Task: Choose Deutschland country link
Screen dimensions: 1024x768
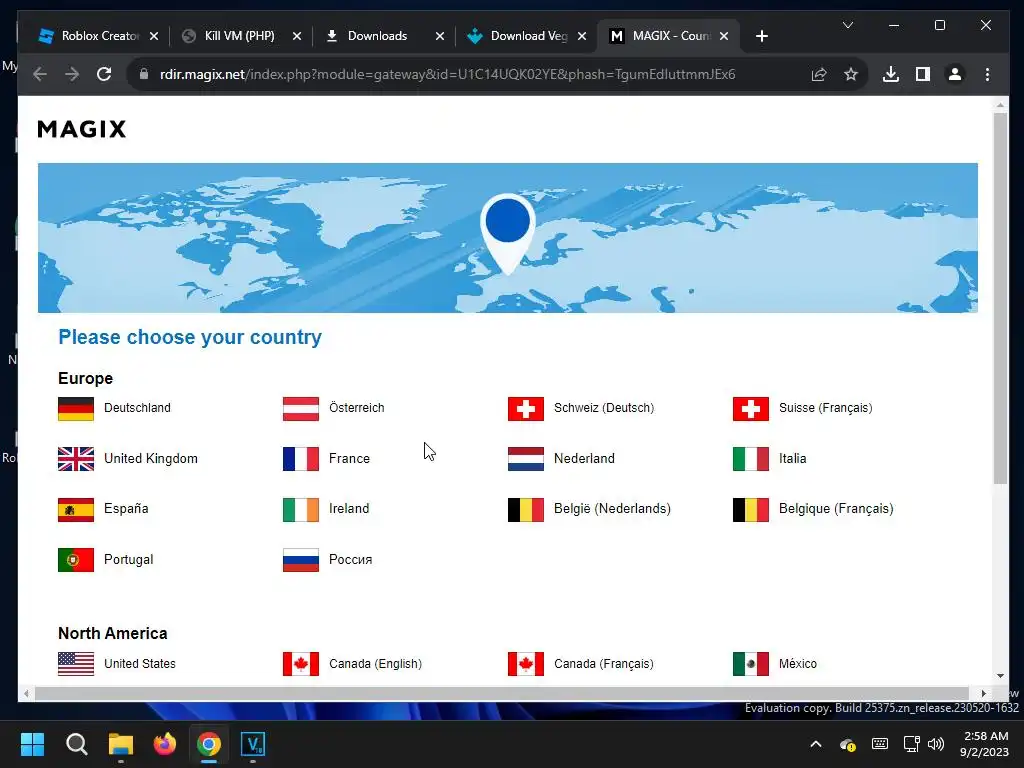Action: pos(137,408)
